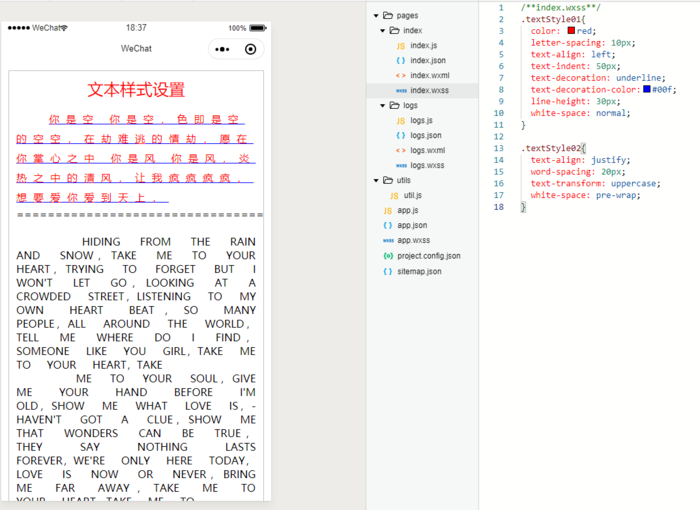
Task: Click the 'text-transform: uppercase' line
Action: point(595,184)
